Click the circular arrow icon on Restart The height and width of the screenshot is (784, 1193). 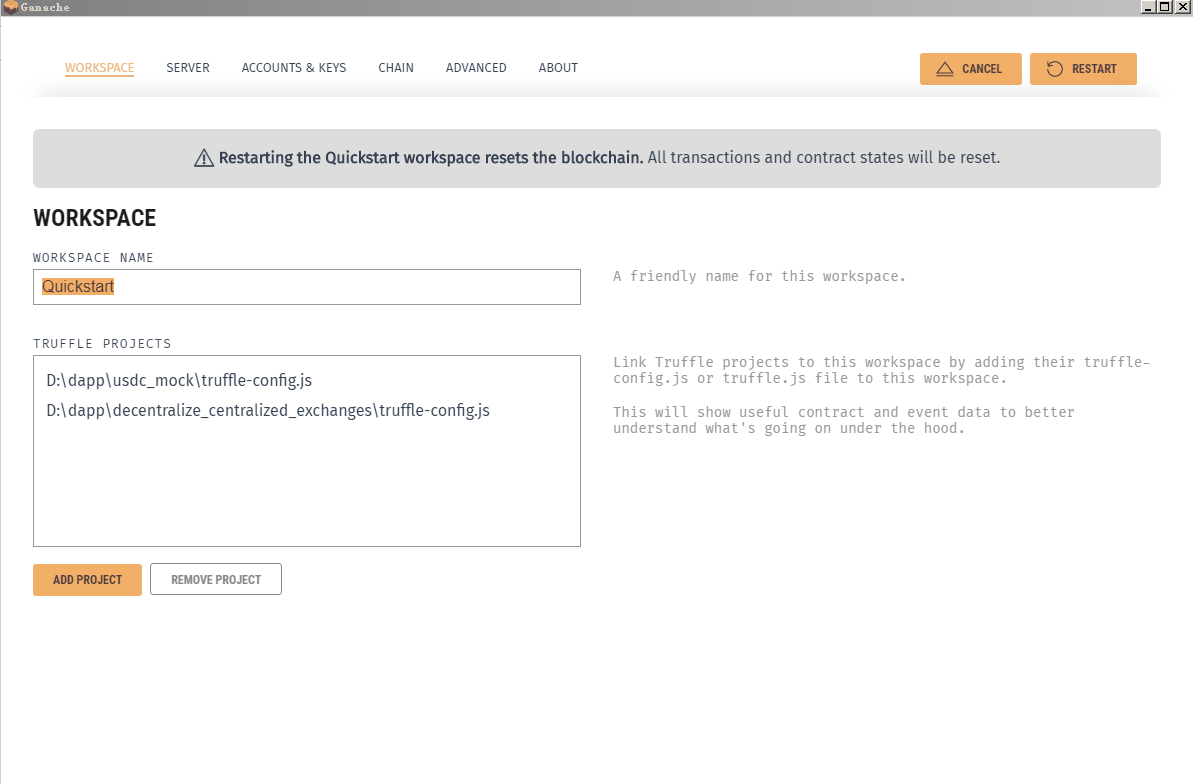(x=1055, y=69)
